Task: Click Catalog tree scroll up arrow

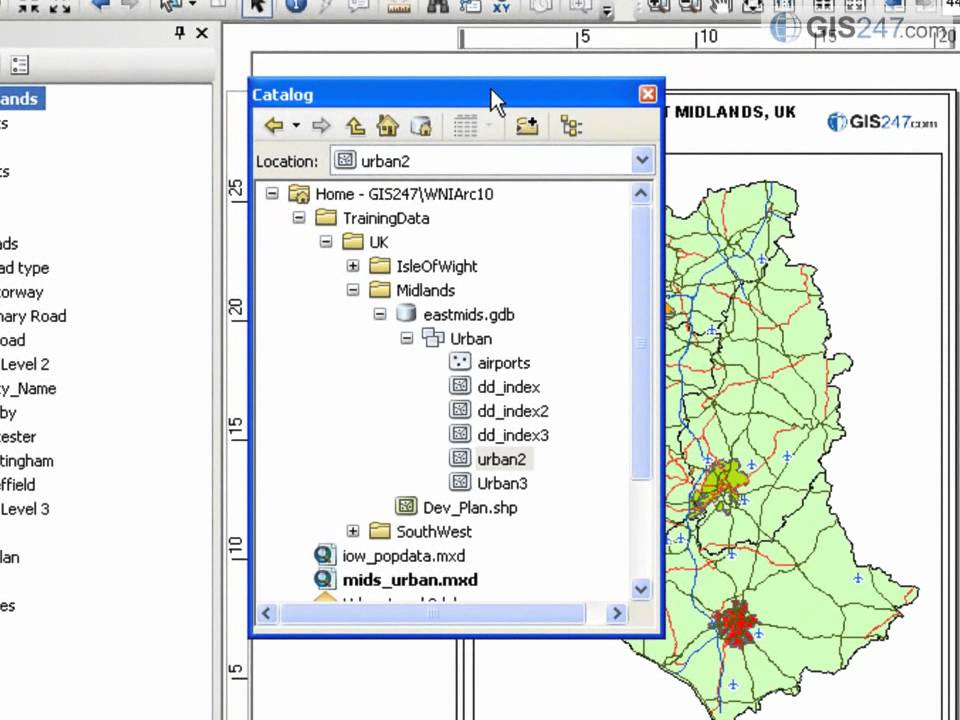Action: click(x=640, y=193)
